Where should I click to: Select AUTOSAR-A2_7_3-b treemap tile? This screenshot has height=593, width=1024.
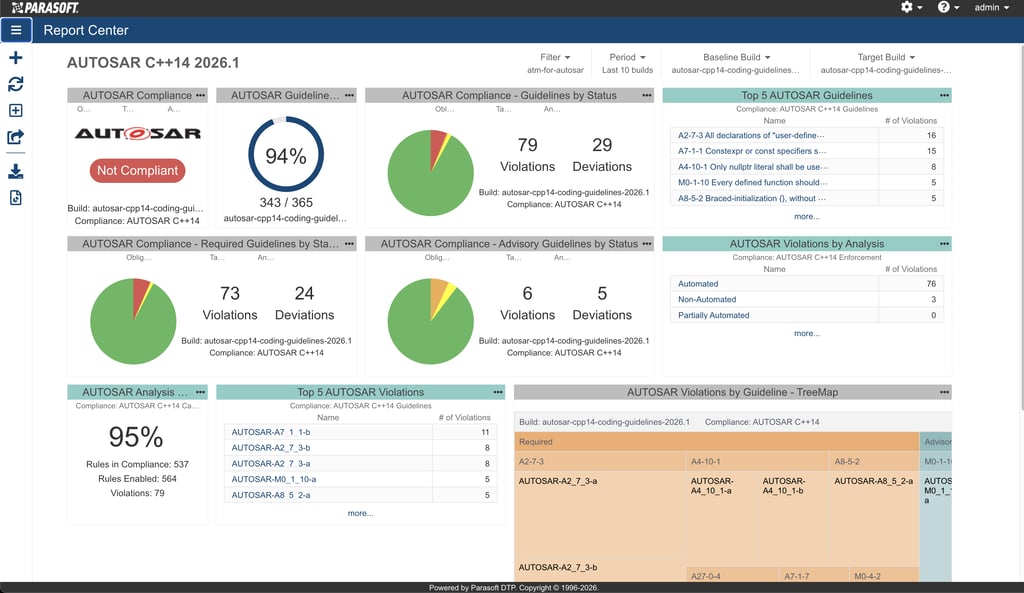pyautogui.click(x=600, y=570)
